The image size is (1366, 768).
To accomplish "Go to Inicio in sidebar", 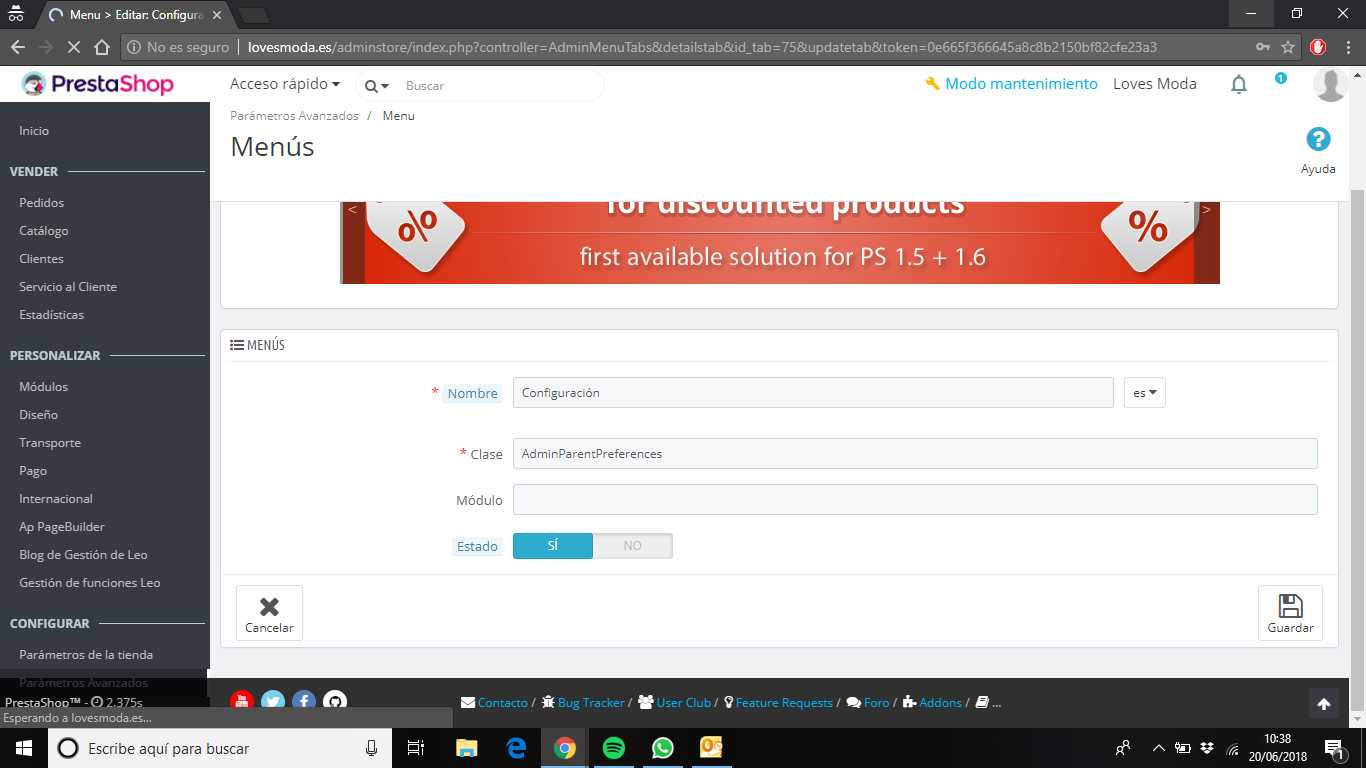I will (34, 131).
